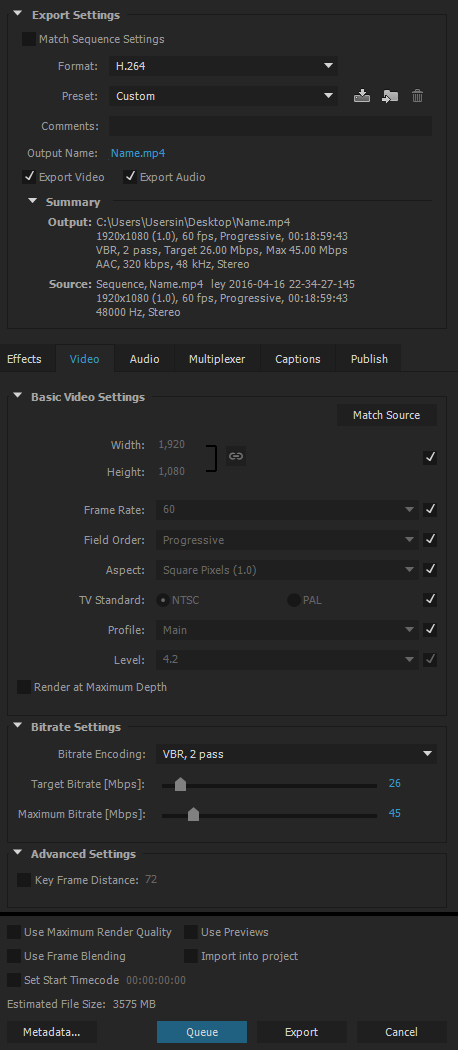
Task: Open the Preset Custom dropdown
Action: tap(223, 96)
